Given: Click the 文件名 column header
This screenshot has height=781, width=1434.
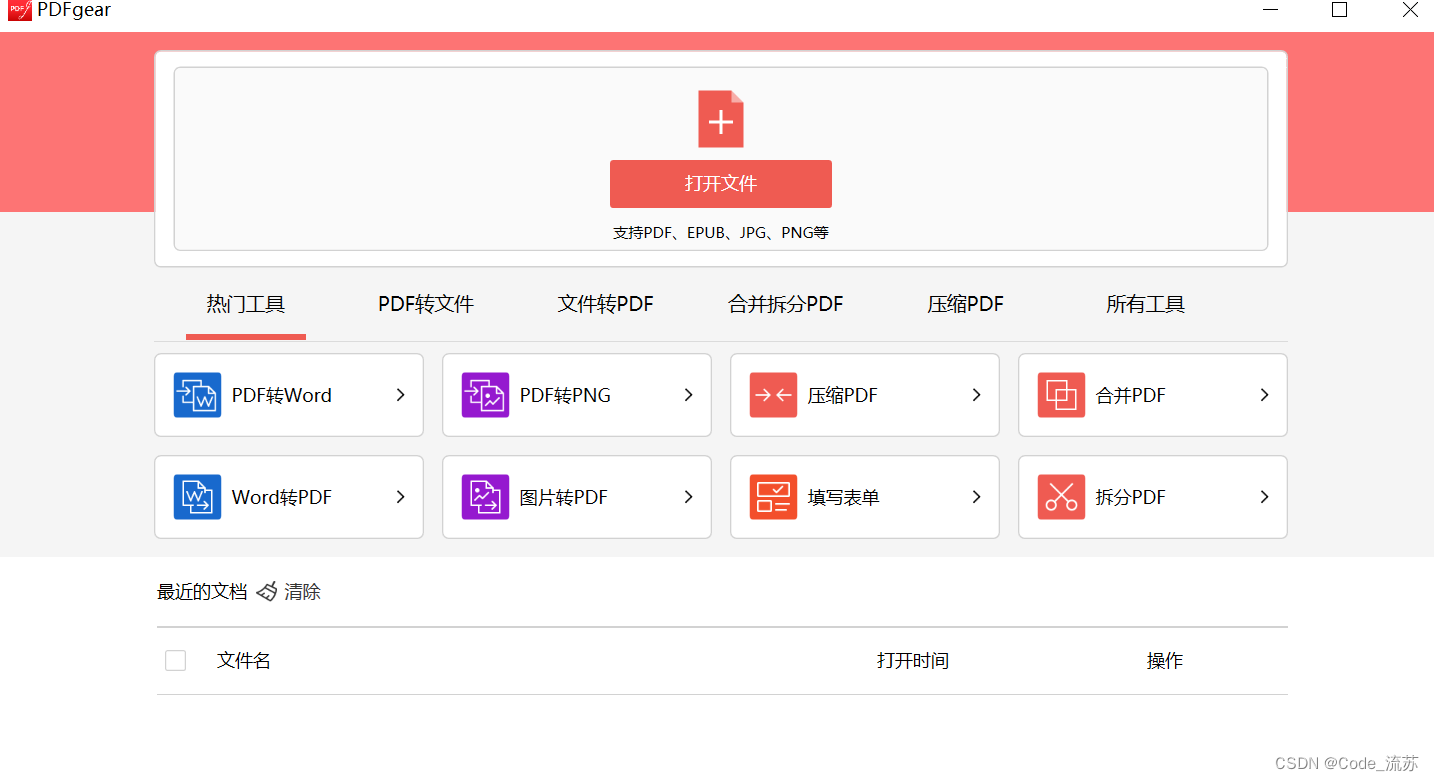Looking at the screenshot, I should (x=244, y=660).
